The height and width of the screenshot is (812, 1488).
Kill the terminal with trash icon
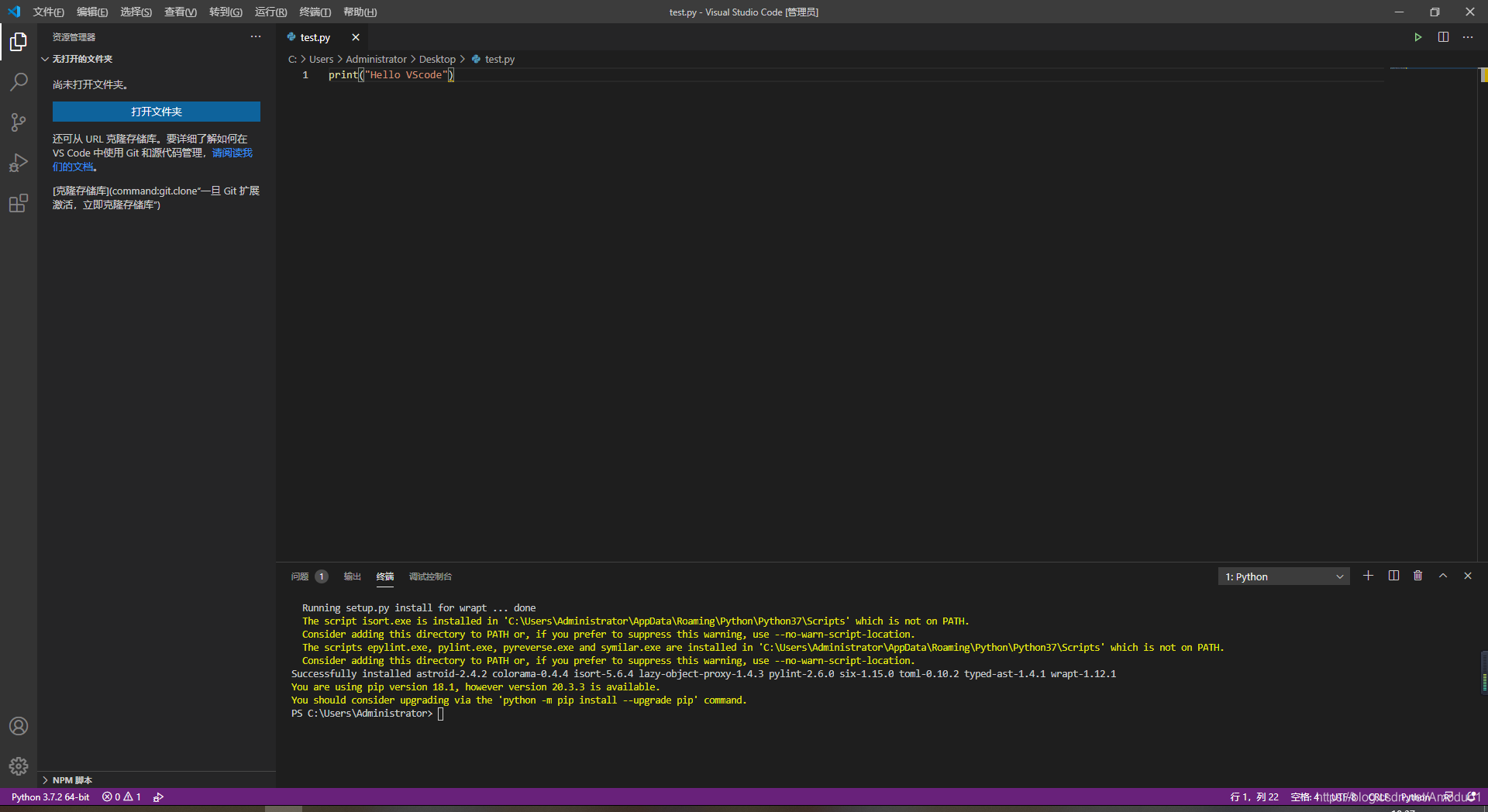pyautogui.click(x=1417, y=576)
